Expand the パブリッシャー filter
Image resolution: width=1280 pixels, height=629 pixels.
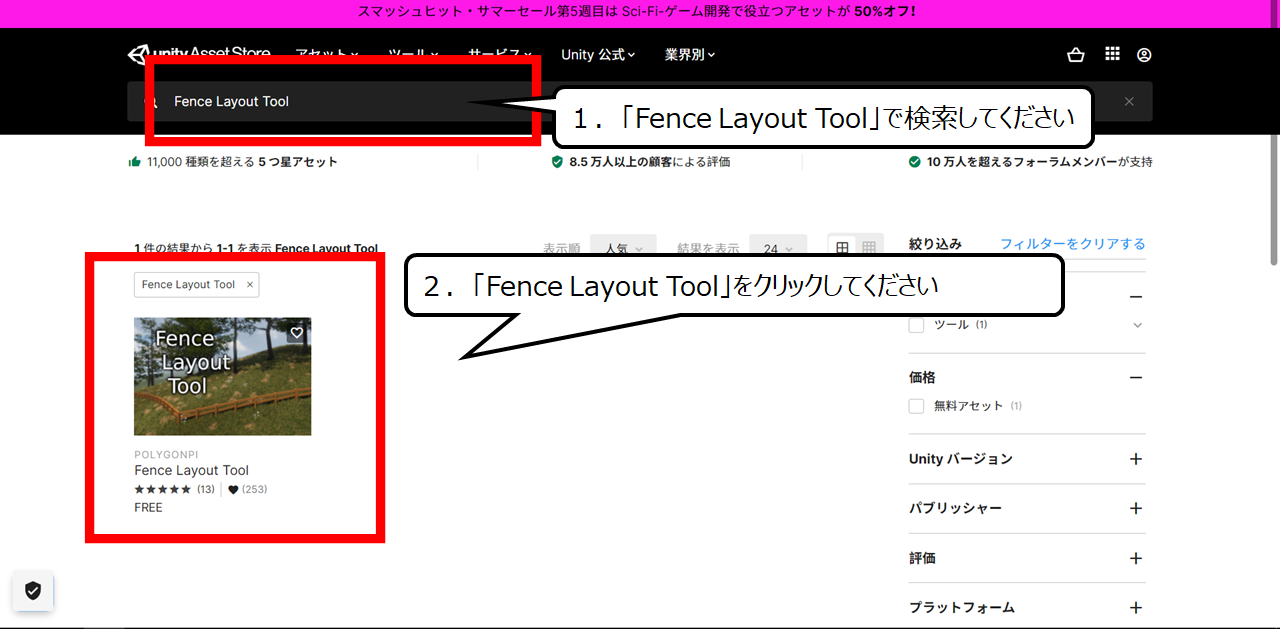click(x=1135, y=508)
